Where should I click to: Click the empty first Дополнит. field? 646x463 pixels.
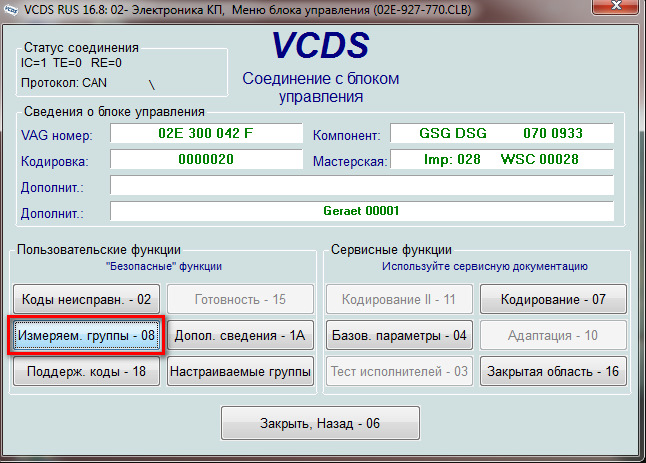coord(362,185)
